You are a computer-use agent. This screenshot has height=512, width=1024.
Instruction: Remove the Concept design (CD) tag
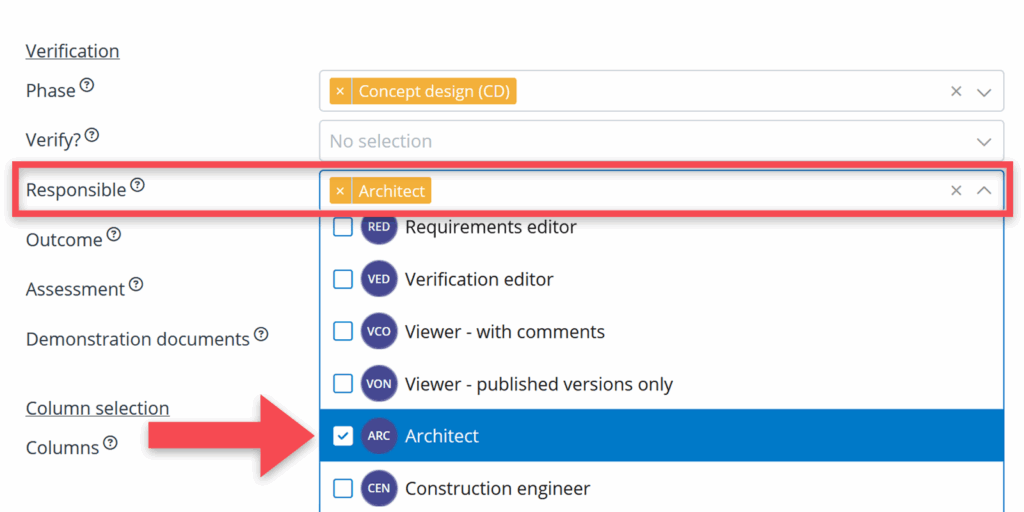tap(340, 92)
